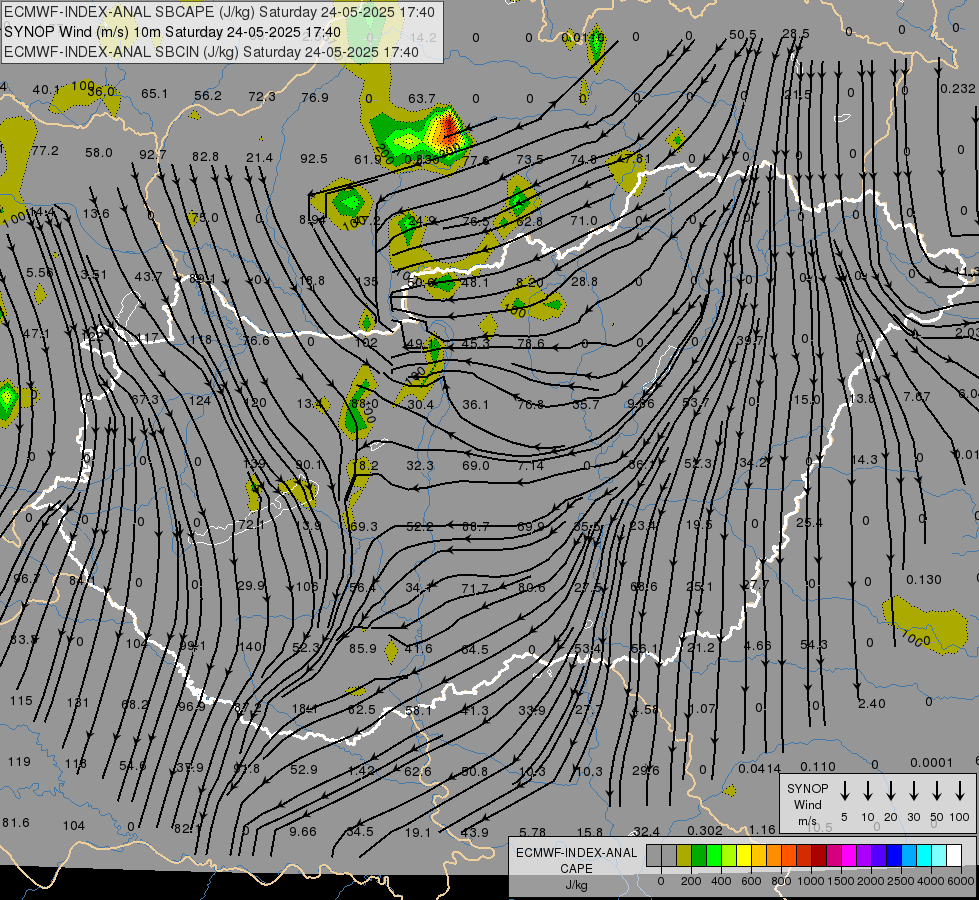Pick the pure blue swatch left of 2500

coord(893,856)
